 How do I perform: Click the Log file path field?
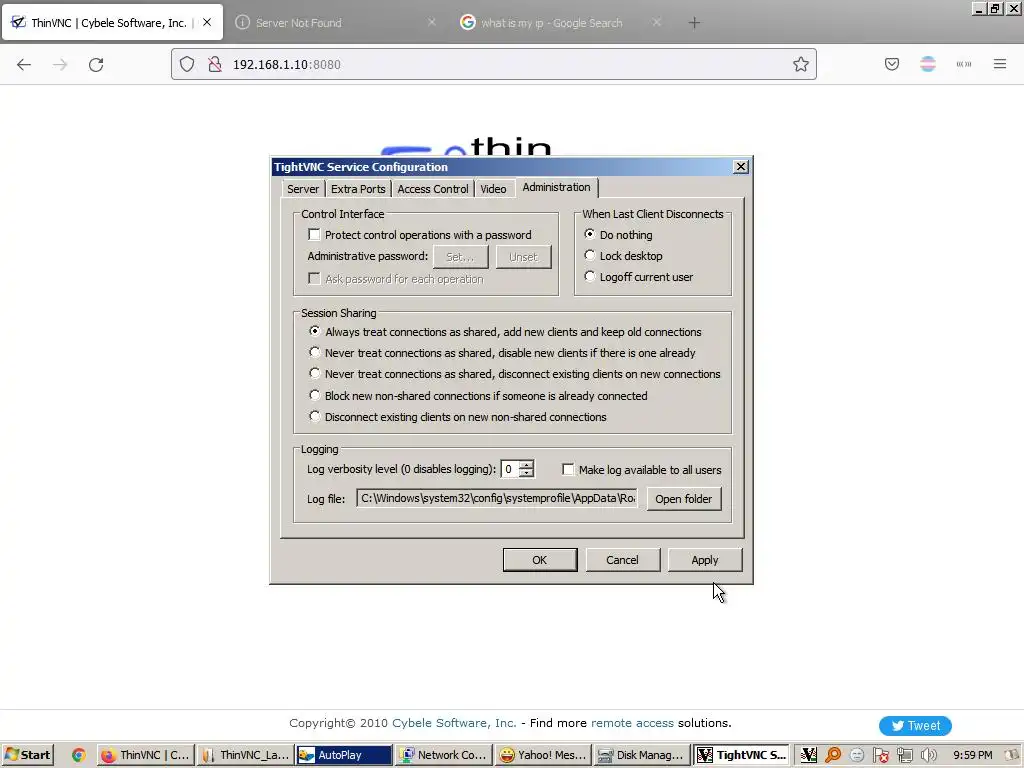tap(497, 498)
